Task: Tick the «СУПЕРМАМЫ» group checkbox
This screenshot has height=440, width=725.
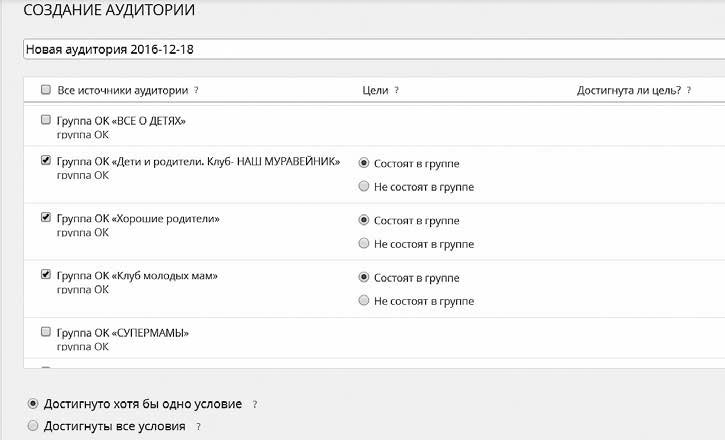Action: (46, 331)
